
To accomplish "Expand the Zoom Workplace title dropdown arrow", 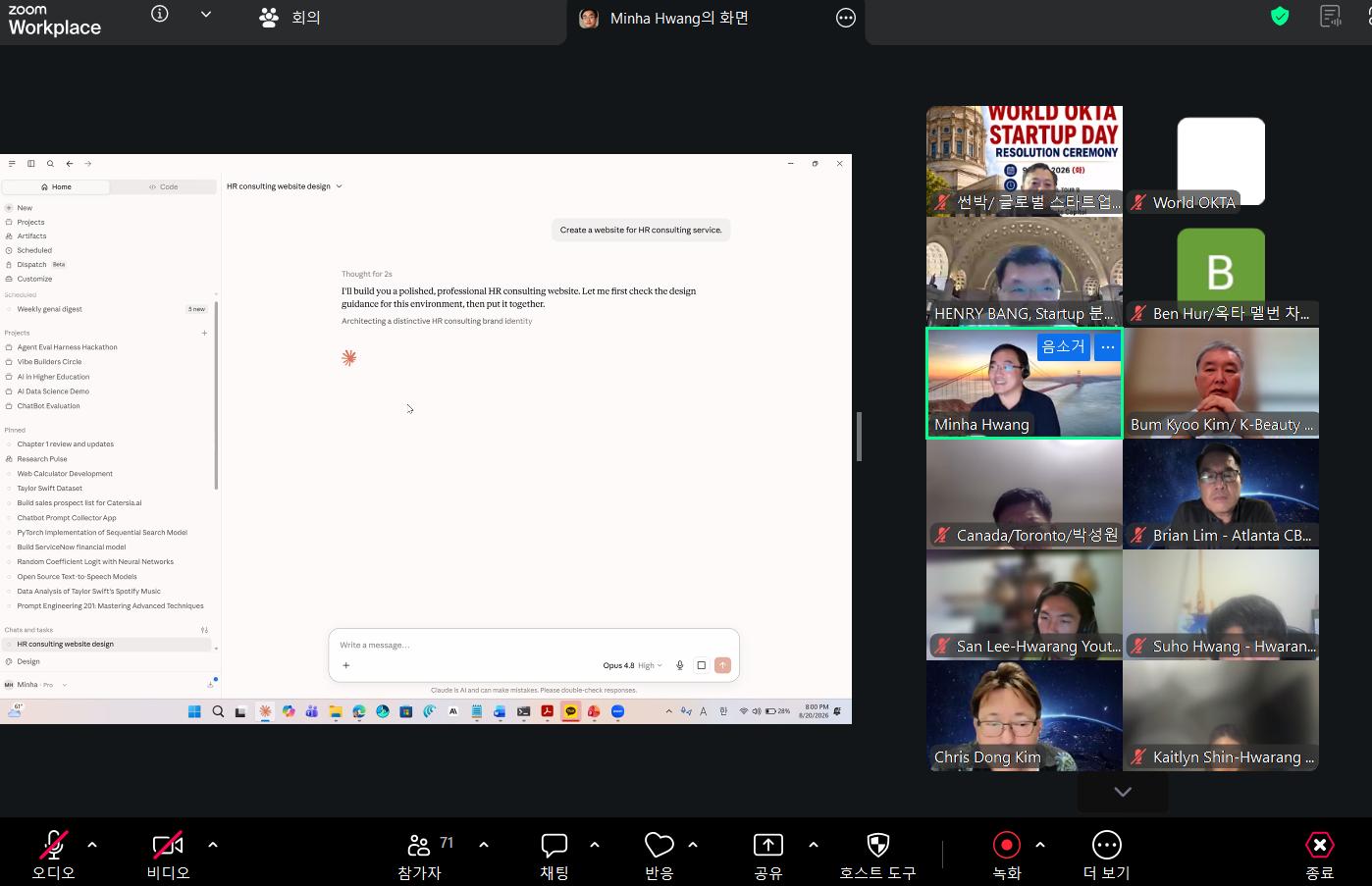I will 206,15.
